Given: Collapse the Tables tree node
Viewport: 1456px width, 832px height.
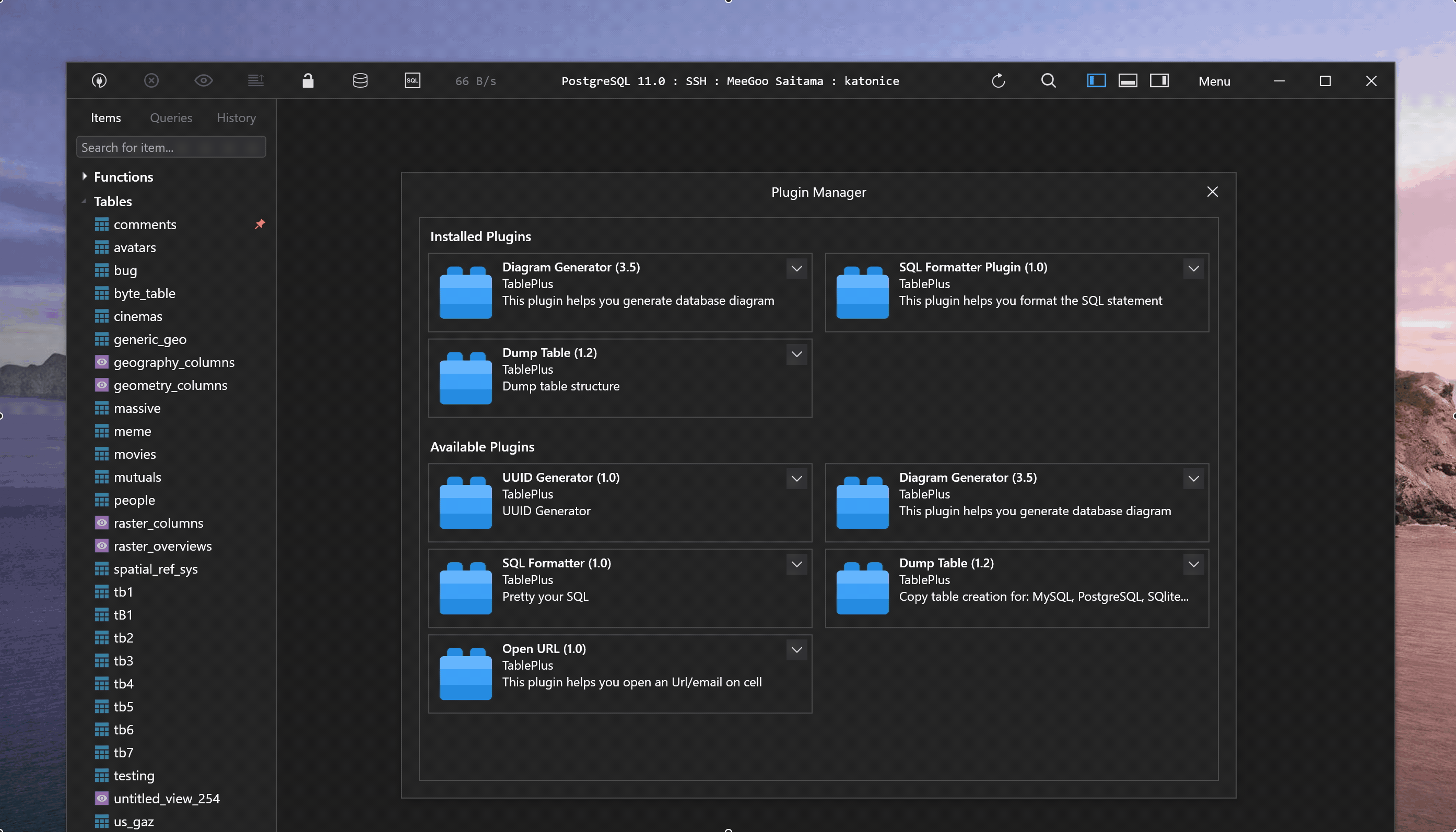Looking at the screenshot, I should coord(84,201).
